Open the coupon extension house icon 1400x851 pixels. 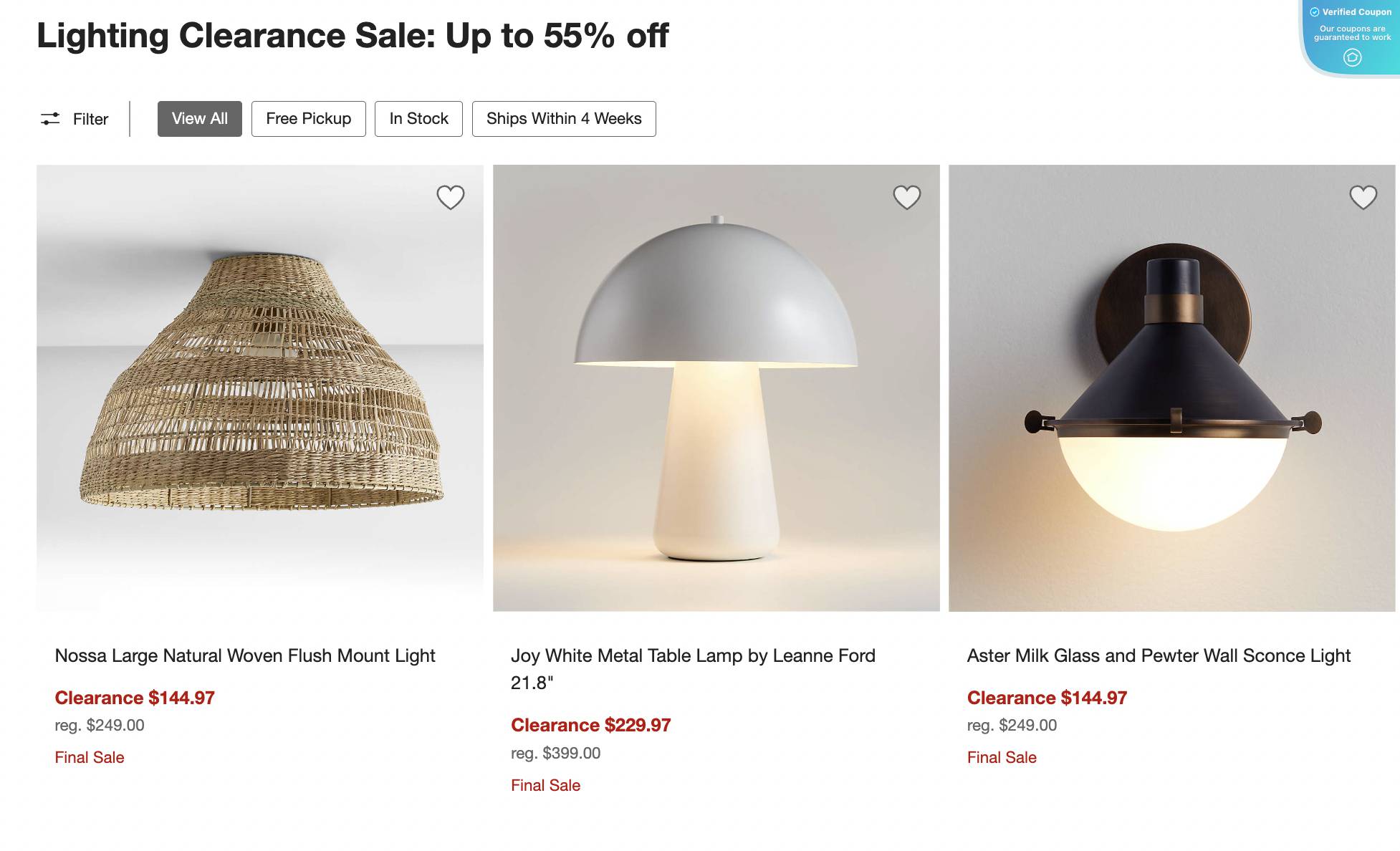point(1352,57)
